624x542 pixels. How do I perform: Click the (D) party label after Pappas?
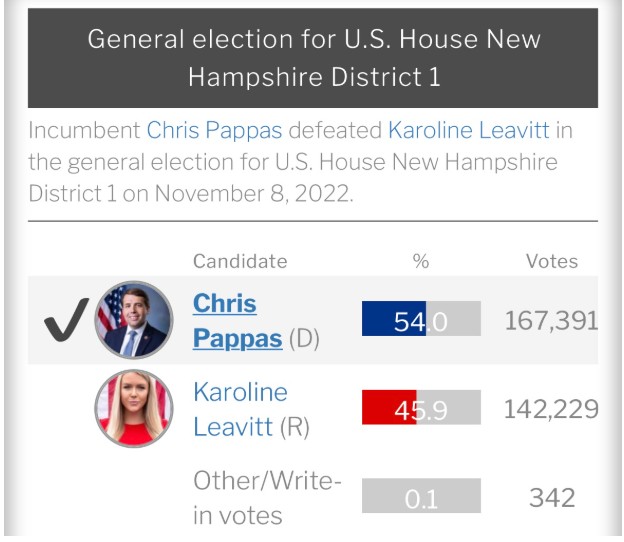304,339
